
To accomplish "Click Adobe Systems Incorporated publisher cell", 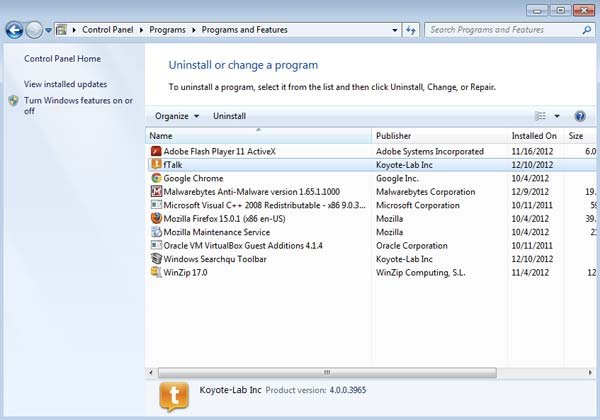I will pyautogui.click(x=430, y=151).
